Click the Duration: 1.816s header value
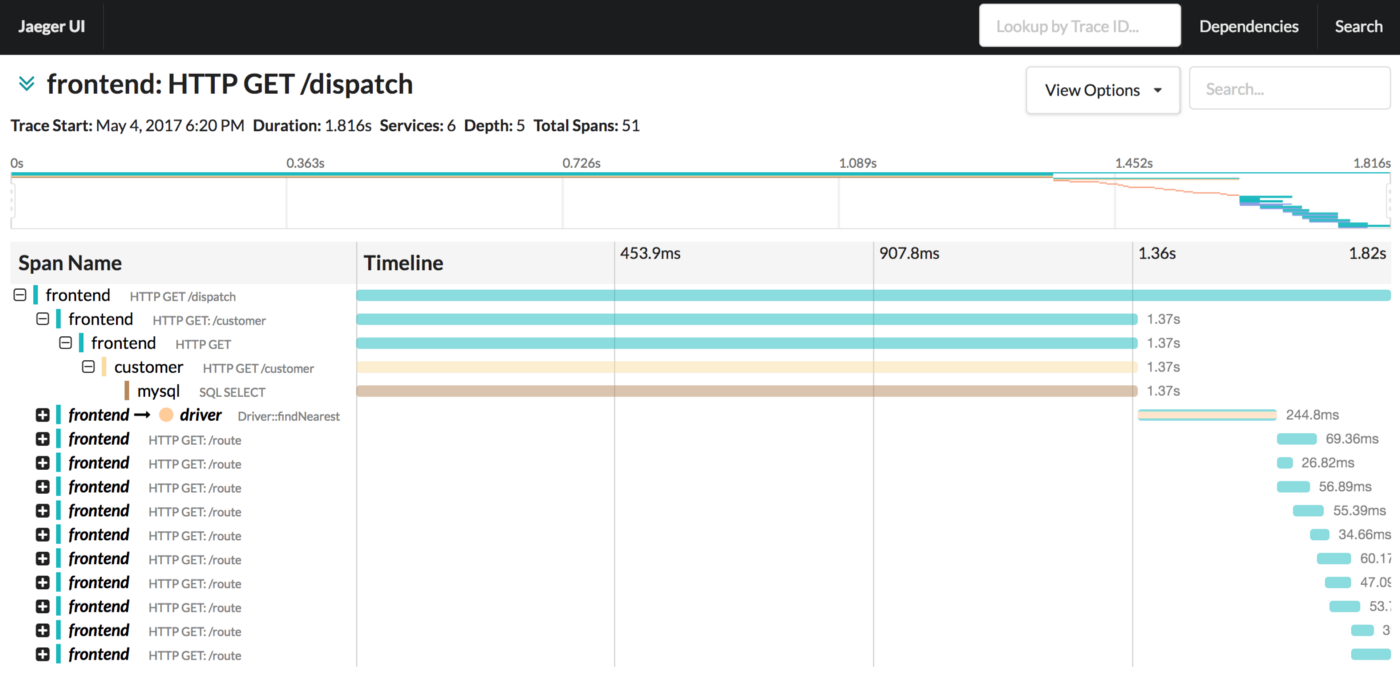This screenshot has height=686, width=1400. point(312,126)
